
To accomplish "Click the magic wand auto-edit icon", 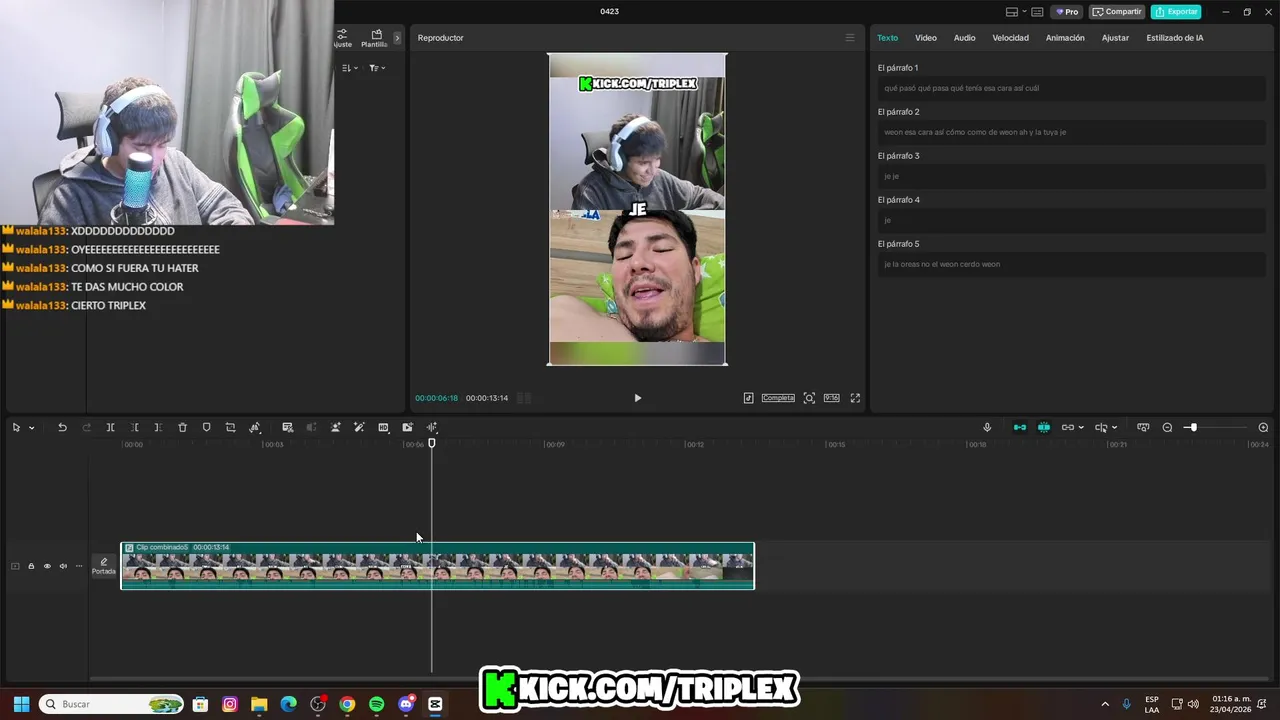I will [359, 427].
